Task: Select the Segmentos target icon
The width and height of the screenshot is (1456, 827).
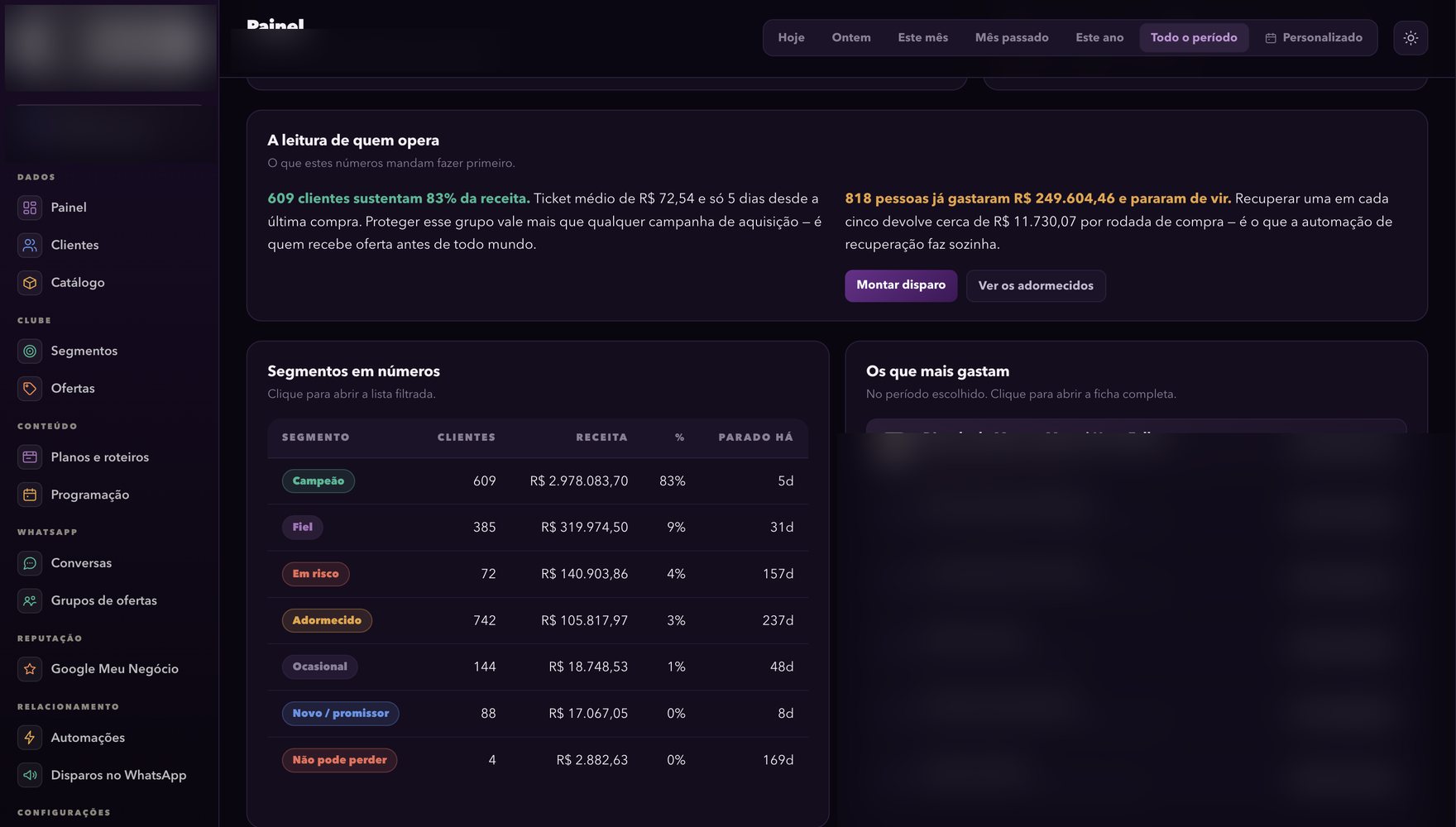Action: [x=30, y=351]
